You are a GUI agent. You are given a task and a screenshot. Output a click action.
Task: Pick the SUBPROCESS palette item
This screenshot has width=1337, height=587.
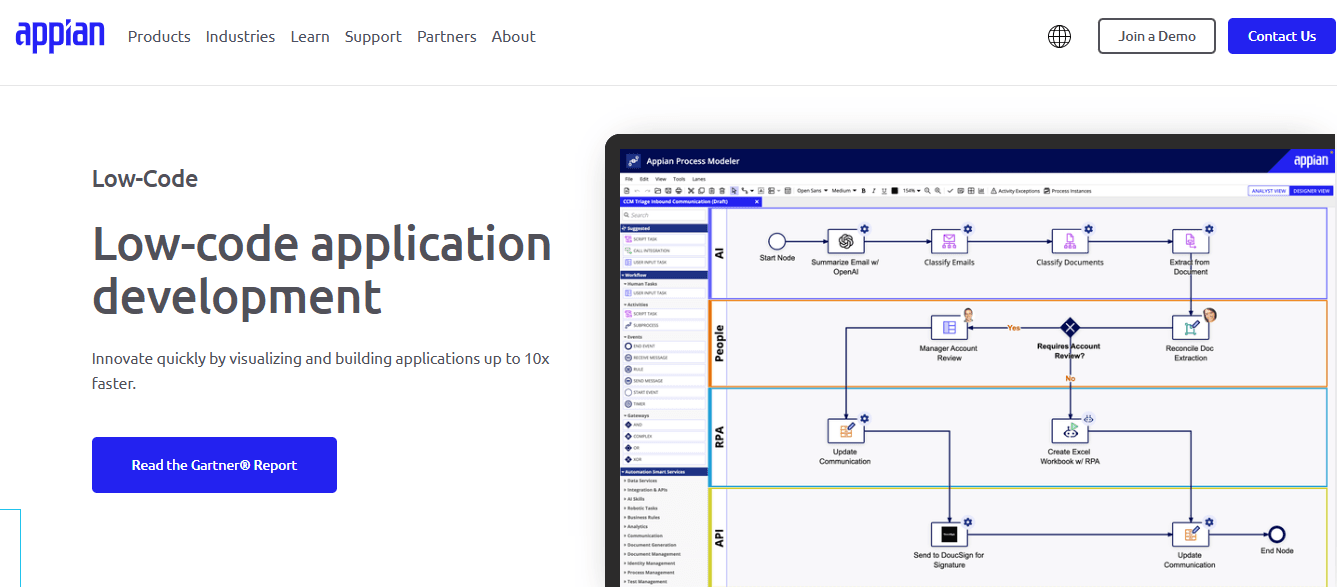coord(664,325)
